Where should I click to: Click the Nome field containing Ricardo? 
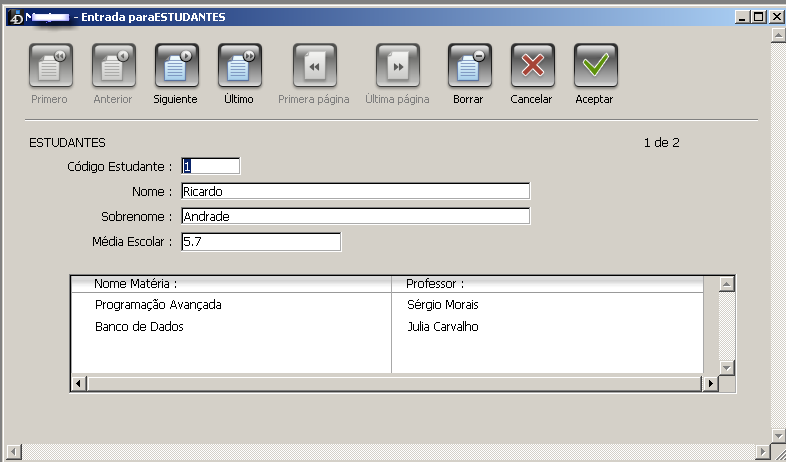pos(354,191)
